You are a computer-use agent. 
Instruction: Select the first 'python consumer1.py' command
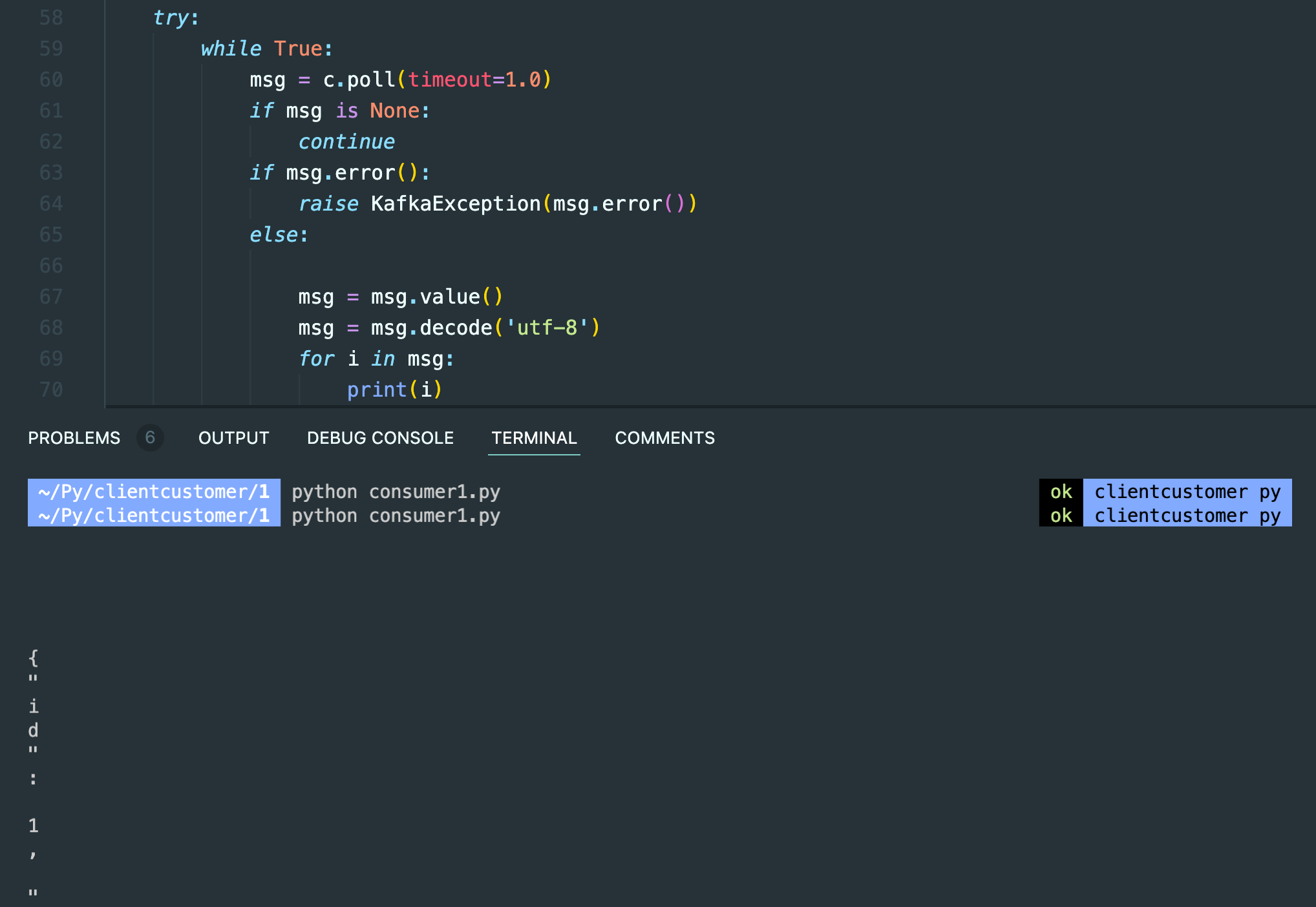click(396, 492)
